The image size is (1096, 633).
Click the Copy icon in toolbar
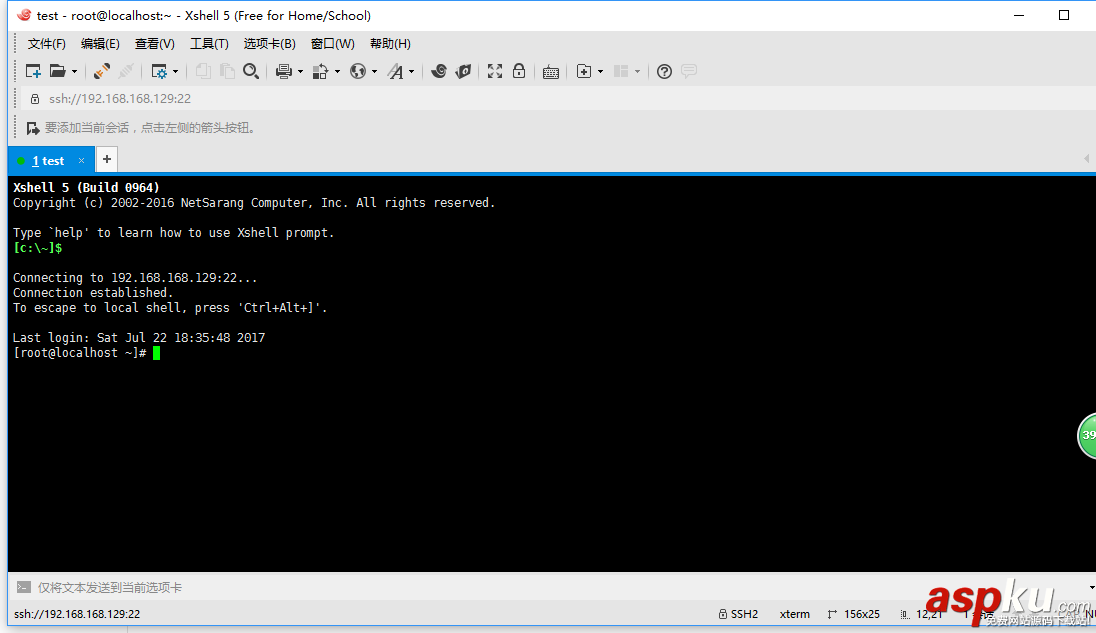tap(203, 71)
